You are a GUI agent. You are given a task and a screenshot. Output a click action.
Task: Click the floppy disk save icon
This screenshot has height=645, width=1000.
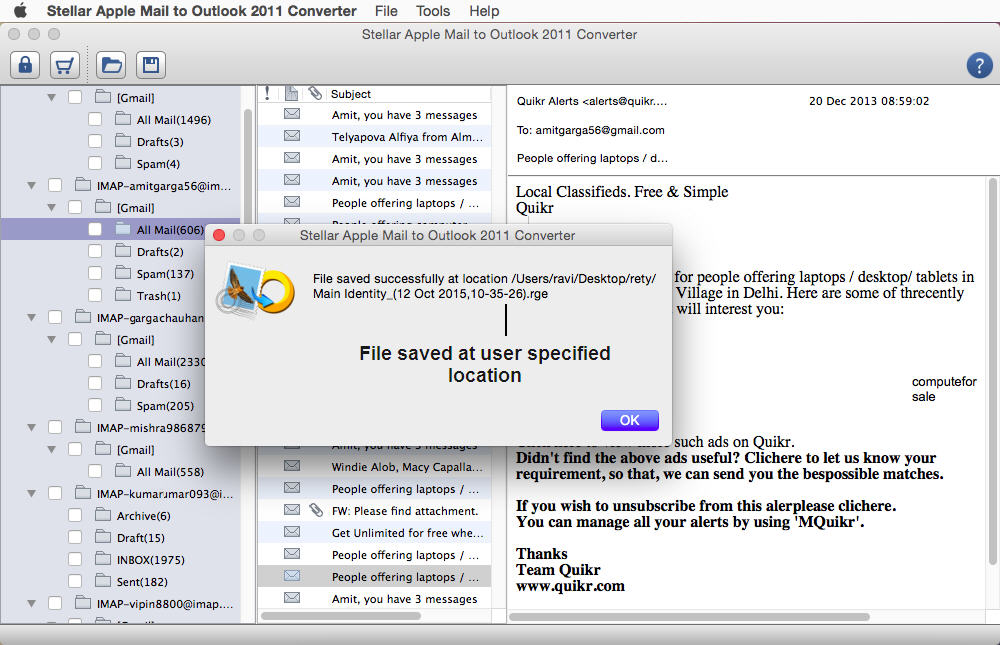pyautogui.click(x=151, y=65)
